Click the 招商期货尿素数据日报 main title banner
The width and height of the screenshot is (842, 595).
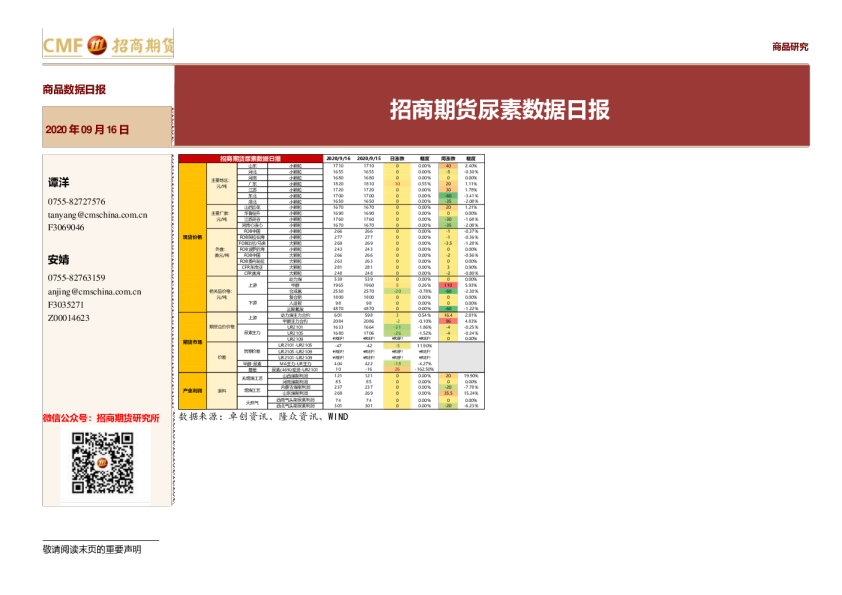tap(499, 109)
